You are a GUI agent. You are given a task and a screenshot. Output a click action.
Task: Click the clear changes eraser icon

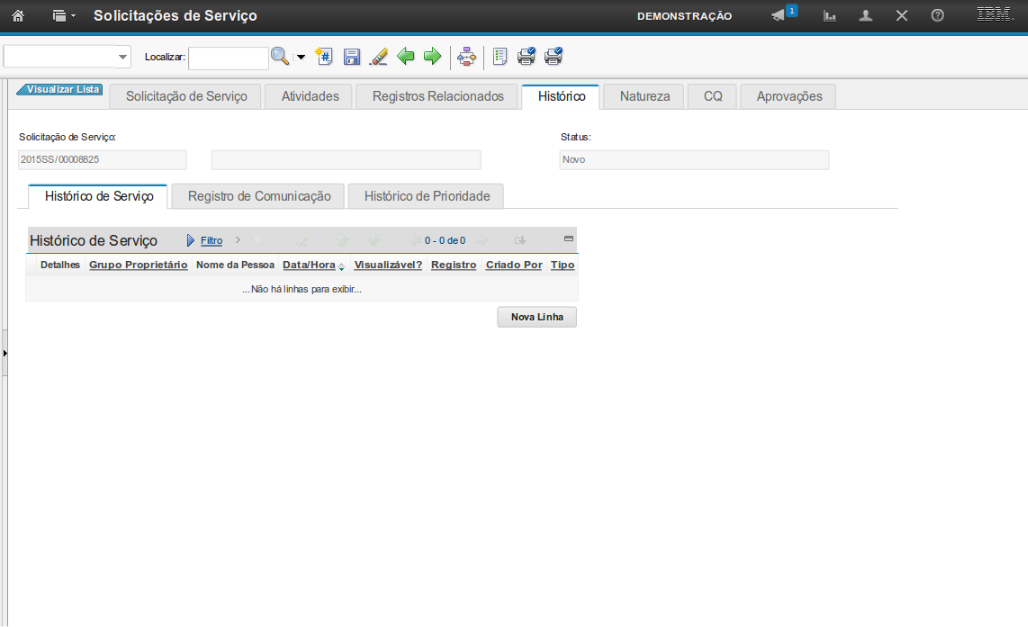click(378, 57)
